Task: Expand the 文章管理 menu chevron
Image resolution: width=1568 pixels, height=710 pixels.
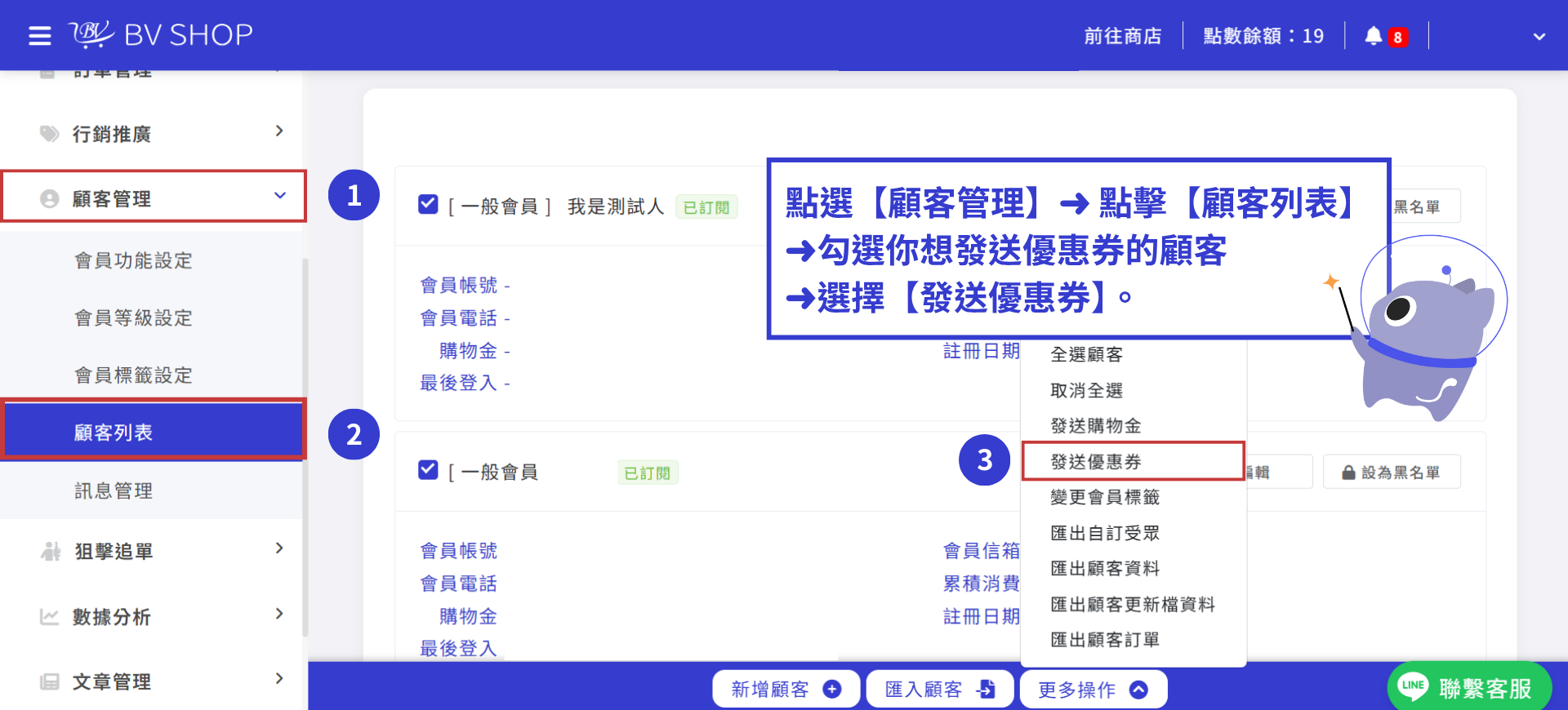Action: coord(279,678)
